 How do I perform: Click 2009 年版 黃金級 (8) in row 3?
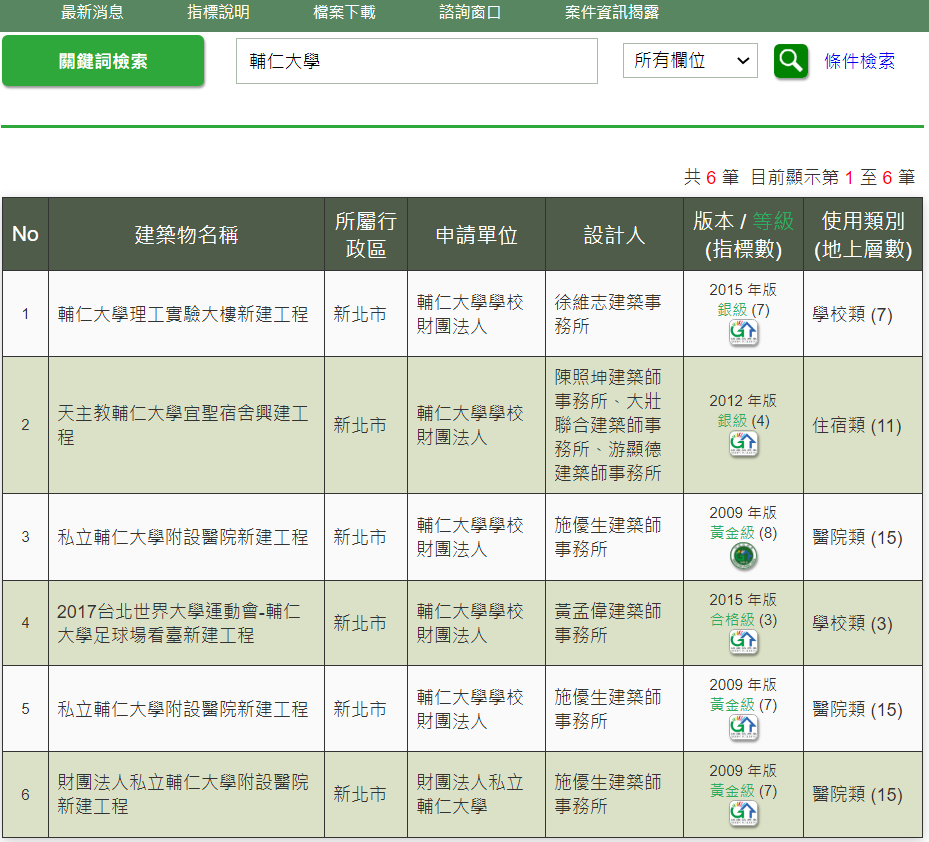click(743, 523)
